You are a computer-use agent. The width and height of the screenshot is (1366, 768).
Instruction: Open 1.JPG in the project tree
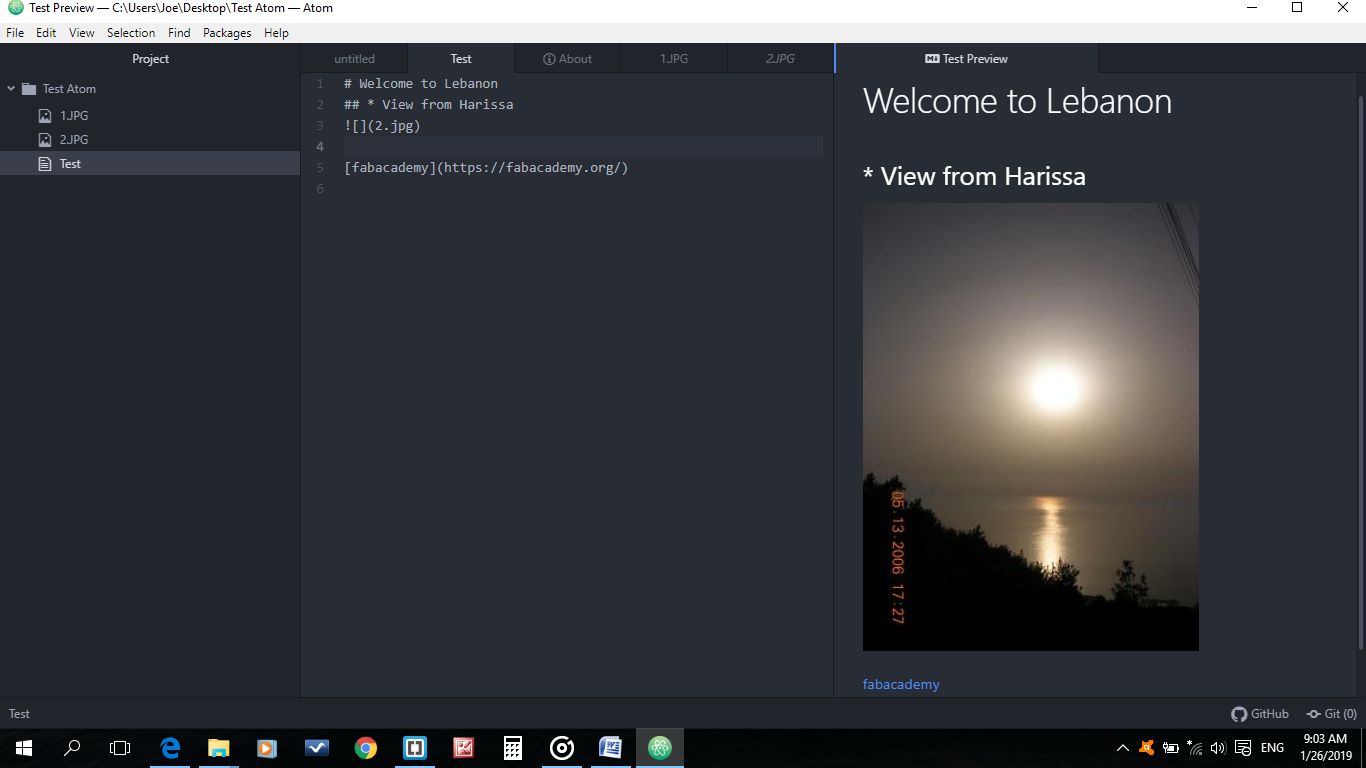150,116
